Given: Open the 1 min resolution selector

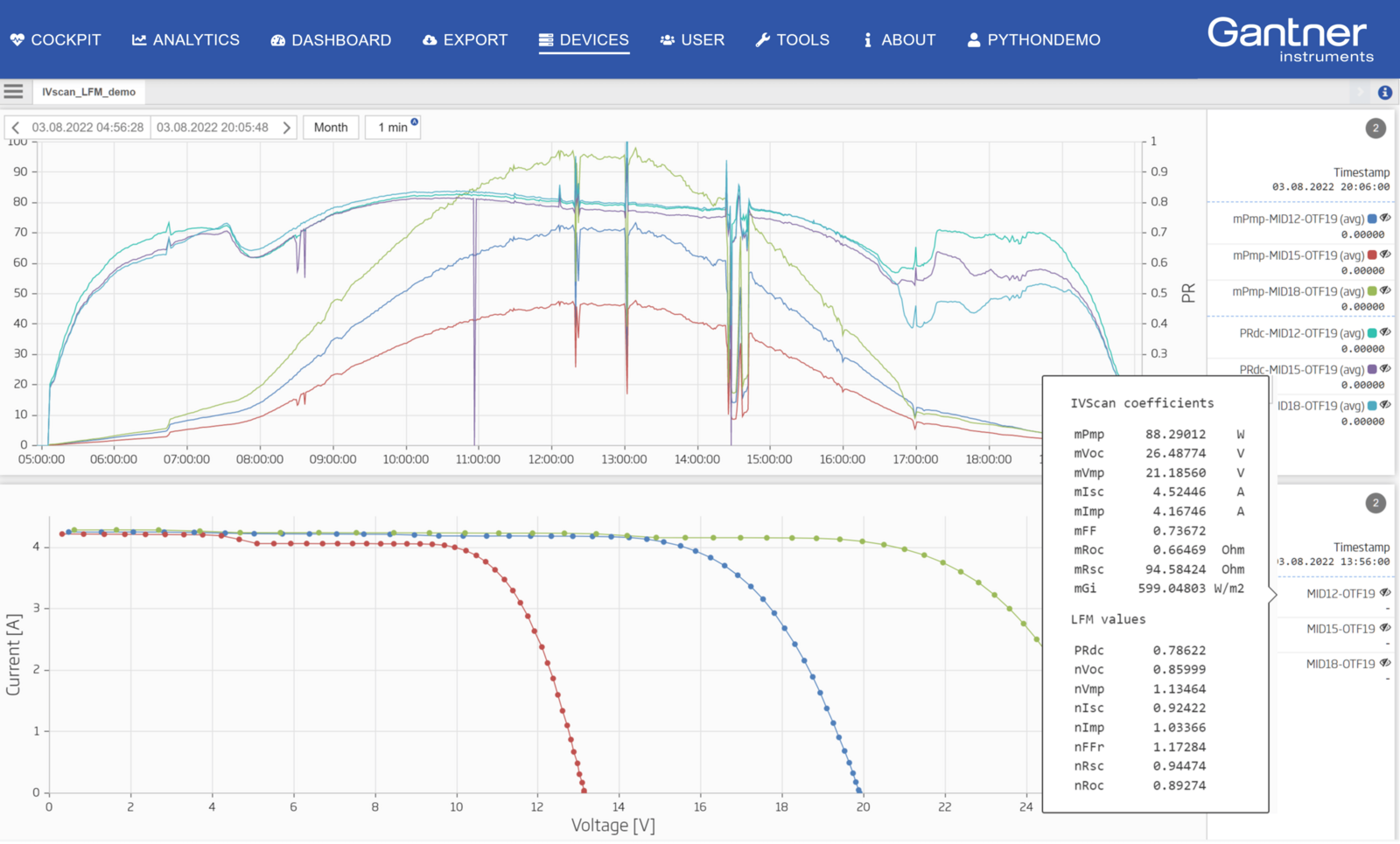Looking at the screenshot, I should pyautogui.click(x=393, y=128).
